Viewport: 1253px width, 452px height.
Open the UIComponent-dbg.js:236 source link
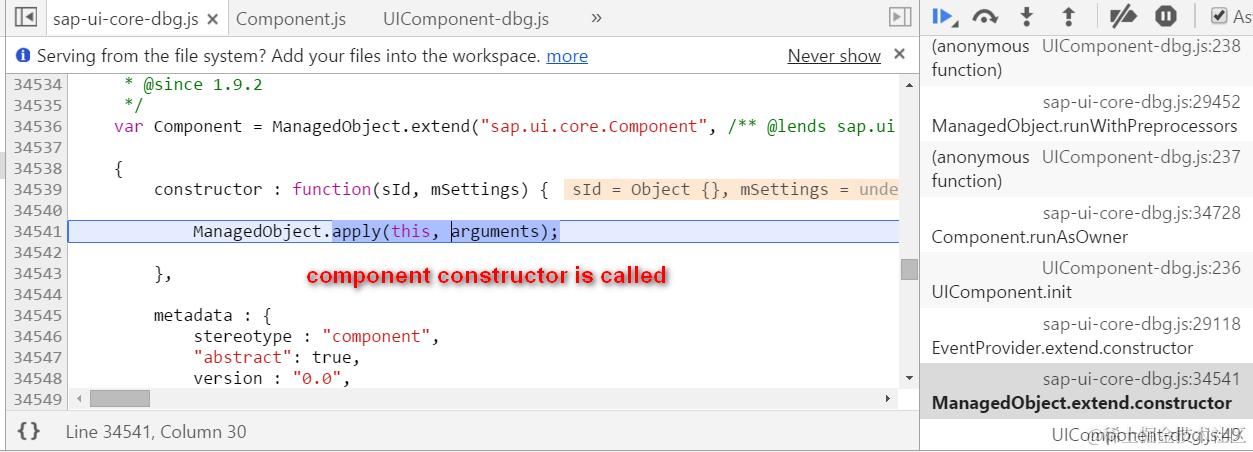coord(1141,268)
